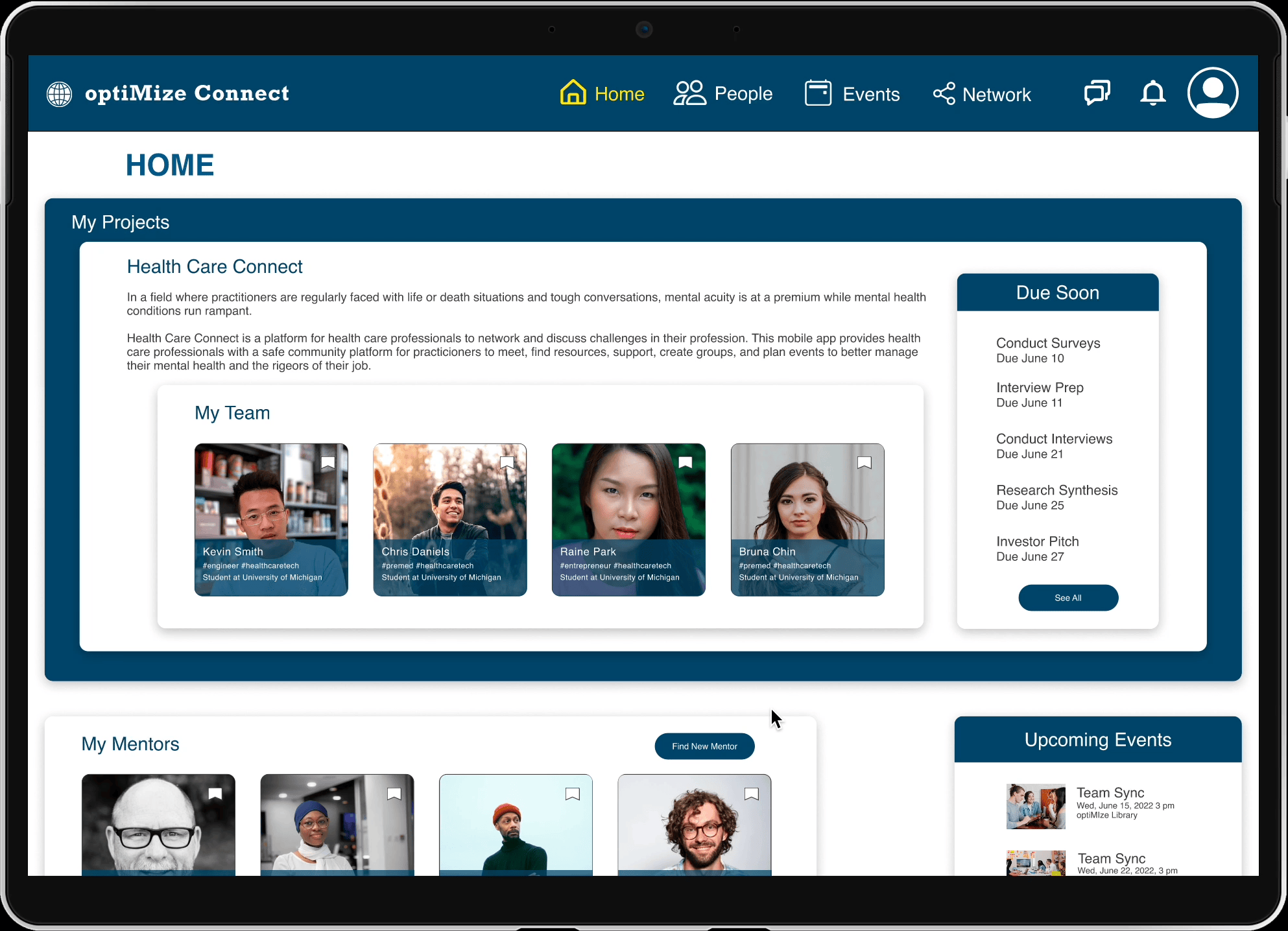Click the Network share icon
Viewport: 1288px width, 931px height.
[x=944, y=93]
